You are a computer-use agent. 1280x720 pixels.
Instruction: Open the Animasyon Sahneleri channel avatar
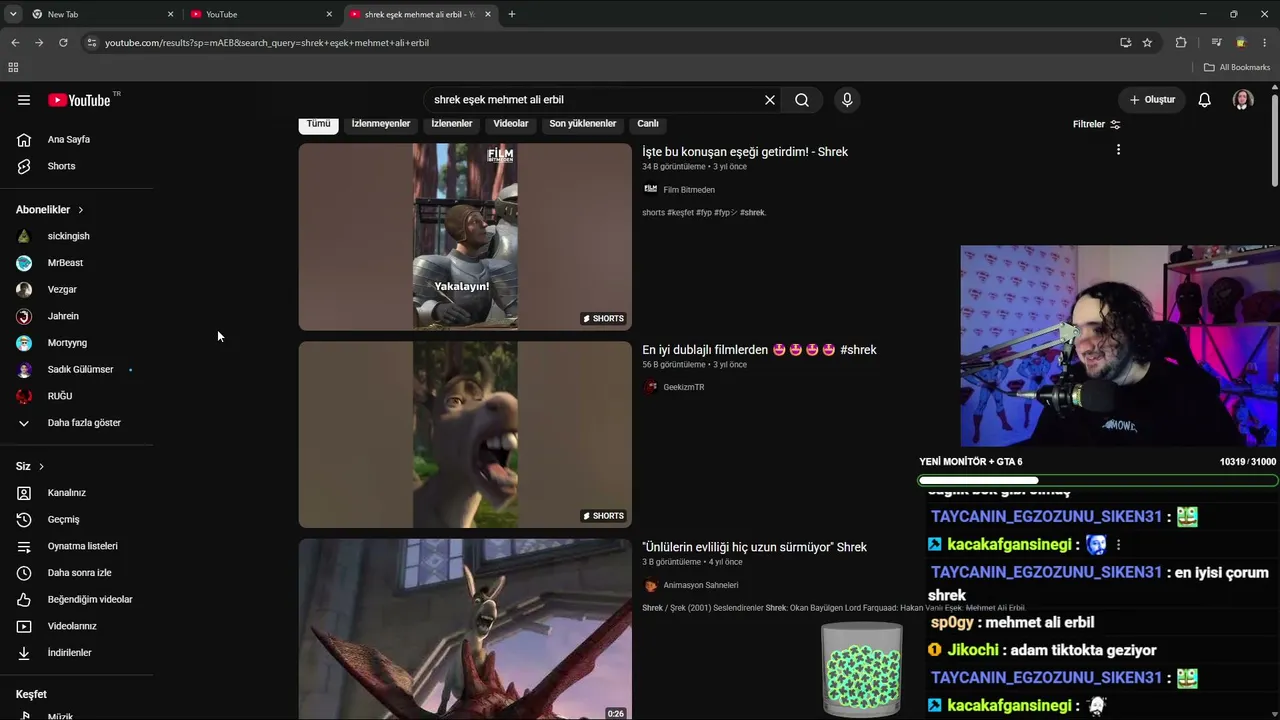click(651, 585)
